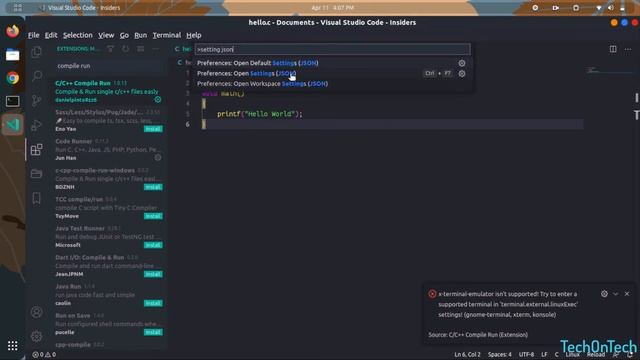Configure keybinding for Open Default Settings (JSON)
The height and width of the screenshot is (360, 640).
coord(462,63)
